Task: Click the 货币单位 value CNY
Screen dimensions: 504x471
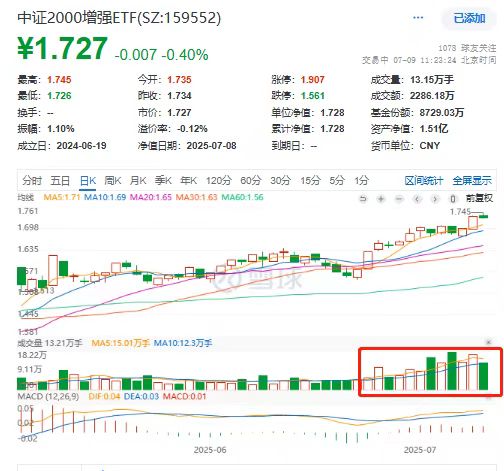Action: (430, 146)
